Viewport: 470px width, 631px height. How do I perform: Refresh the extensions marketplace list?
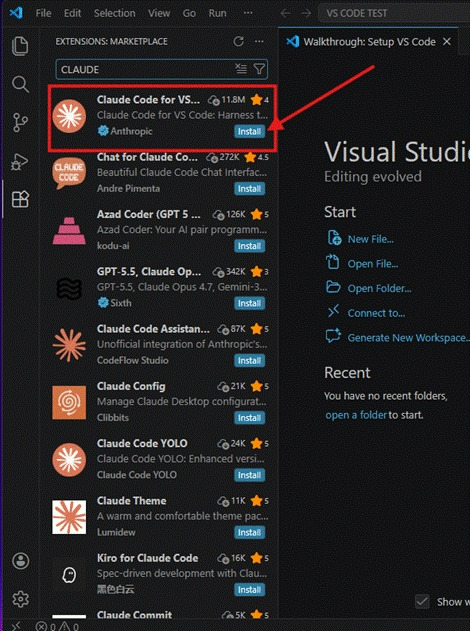coord(239,41)
